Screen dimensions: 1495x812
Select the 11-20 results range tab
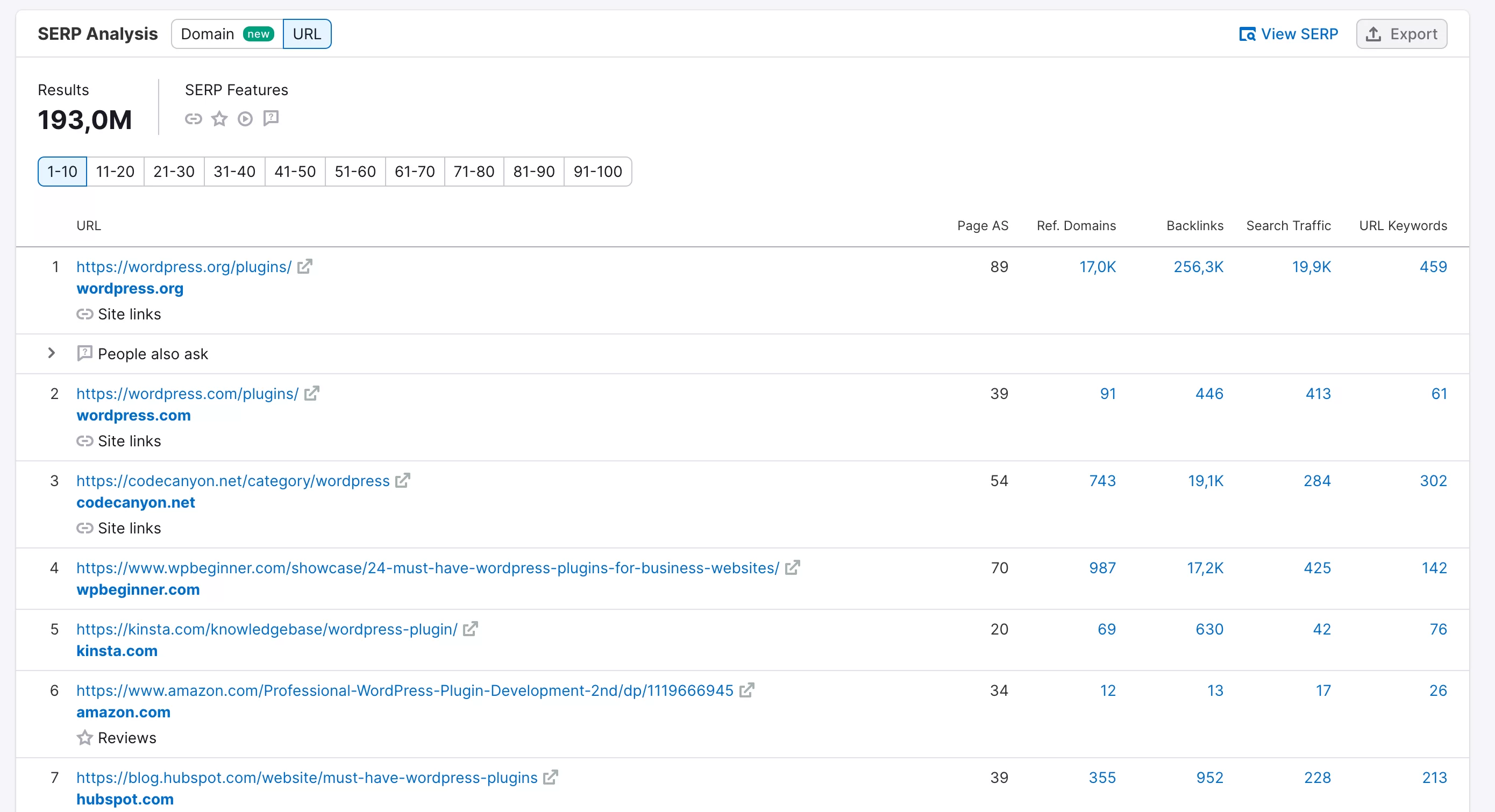coord(113,171)
